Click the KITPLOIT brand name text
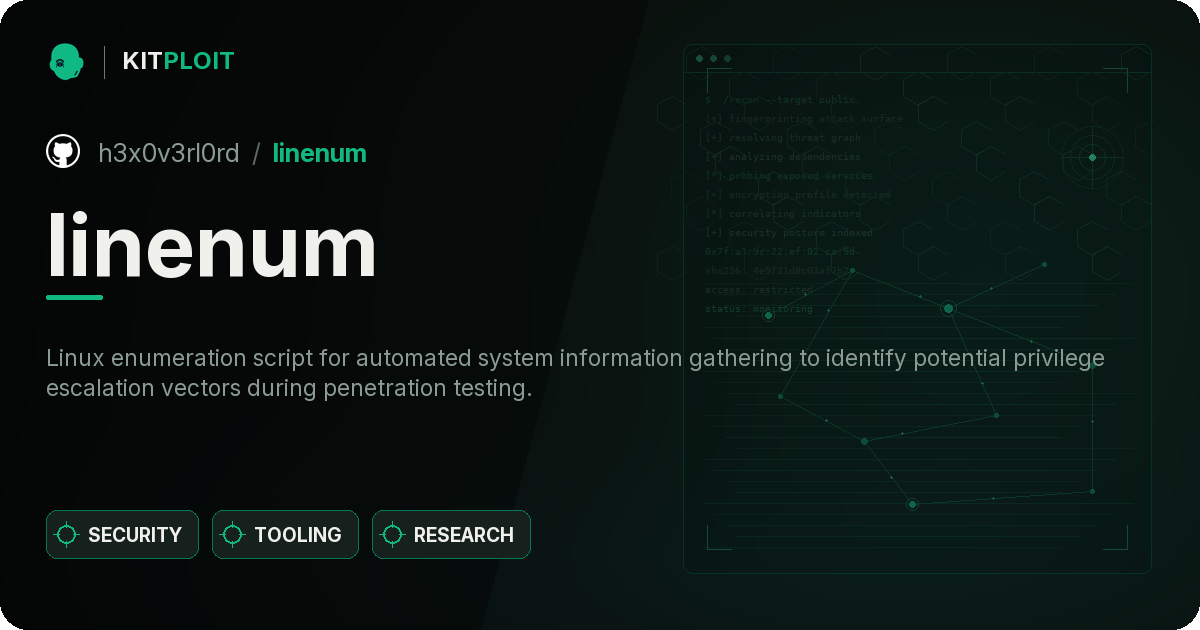This screenshot has height=630, width=1200. (178, 61)
